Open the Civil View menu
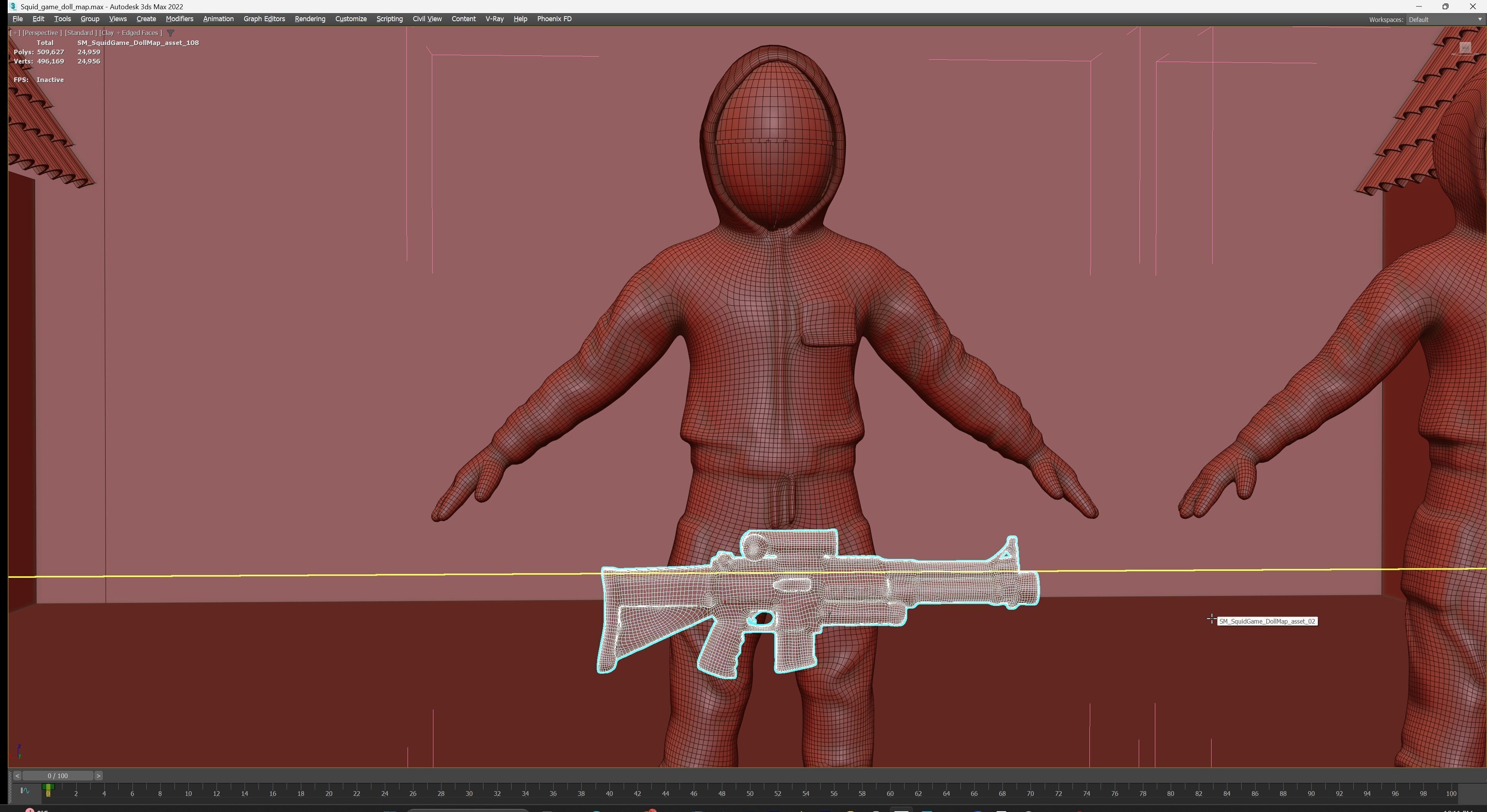This screenshot has width=1487, height=812. pyautogui.click(x=427, y=19)
